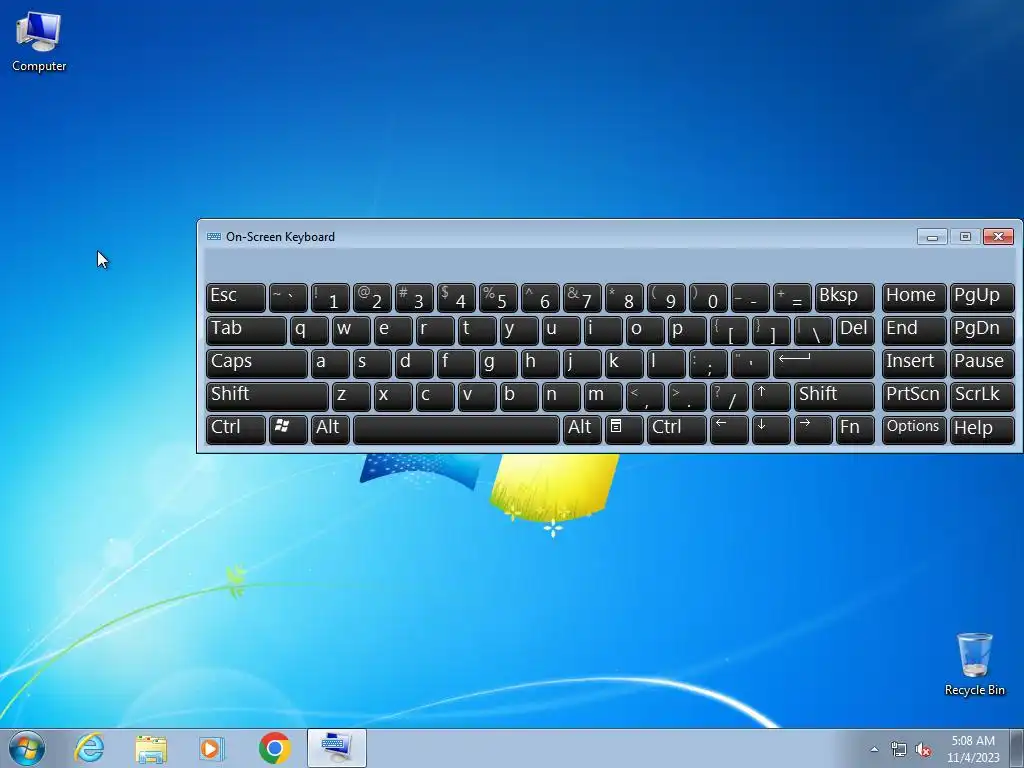Open the Computer desktop icon
The width and height of the screenshot is (1024, 768).
39,41
